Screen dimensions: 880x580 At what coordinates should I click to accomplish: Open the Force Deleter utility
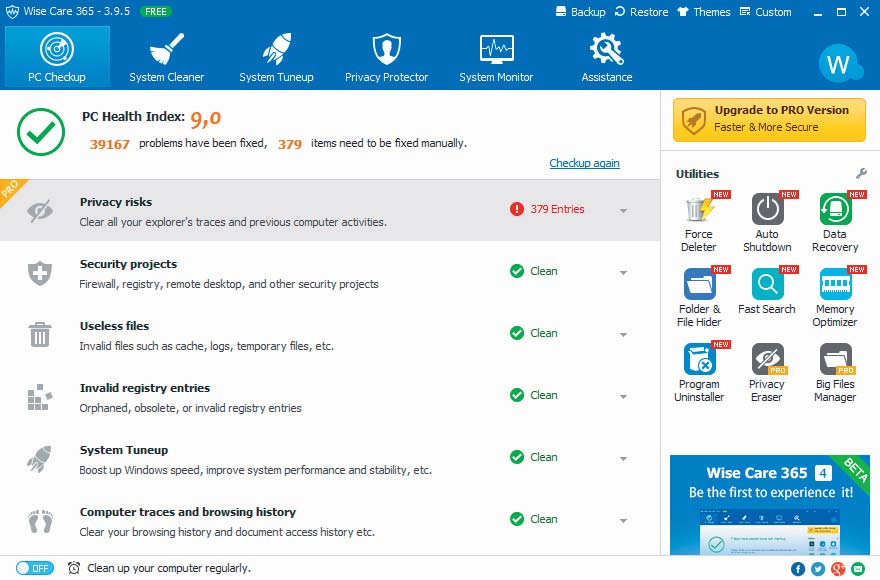tap(699, 222)
